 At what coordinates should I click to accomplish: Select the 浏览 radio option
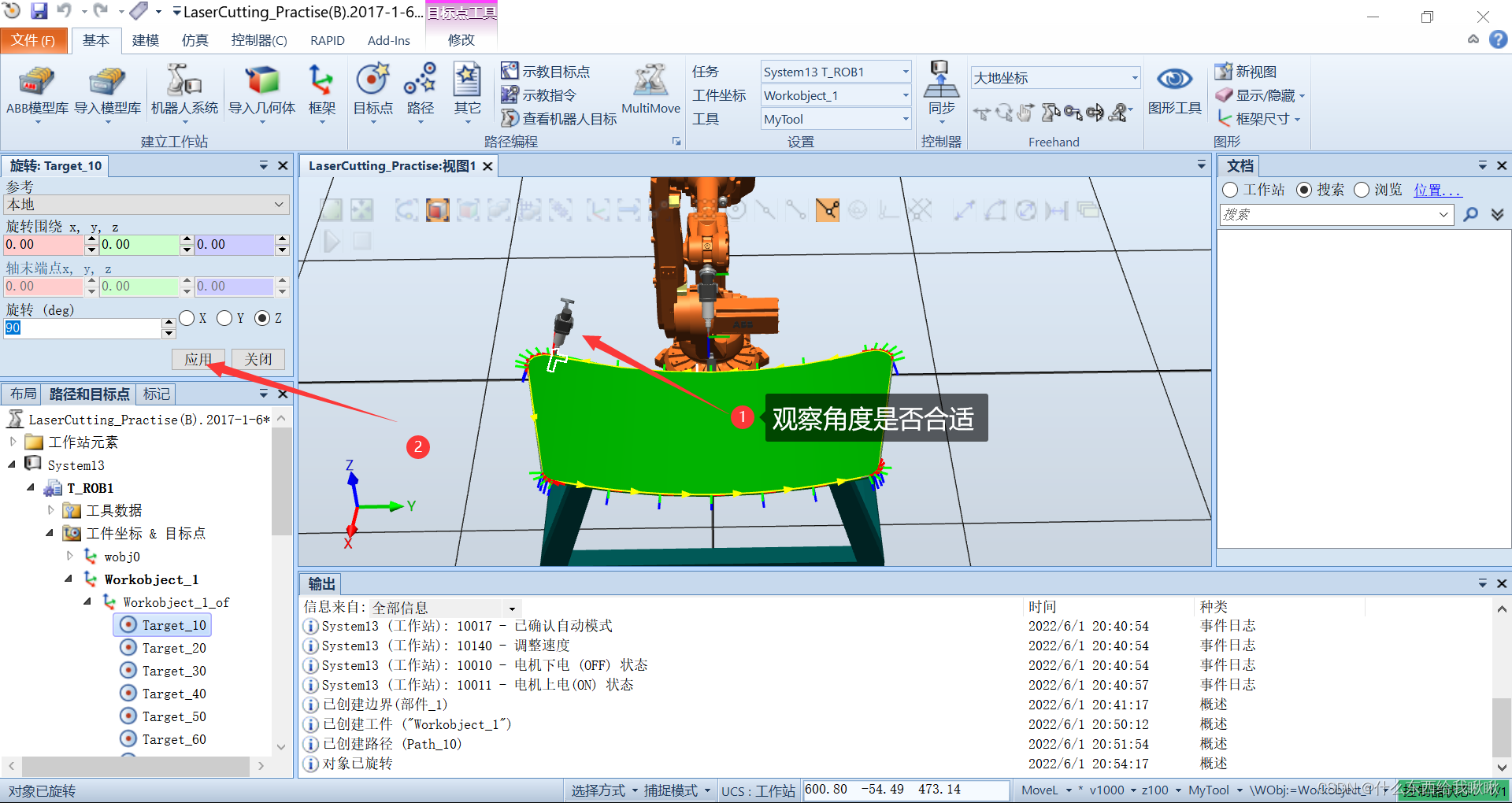pos(1362,190)
